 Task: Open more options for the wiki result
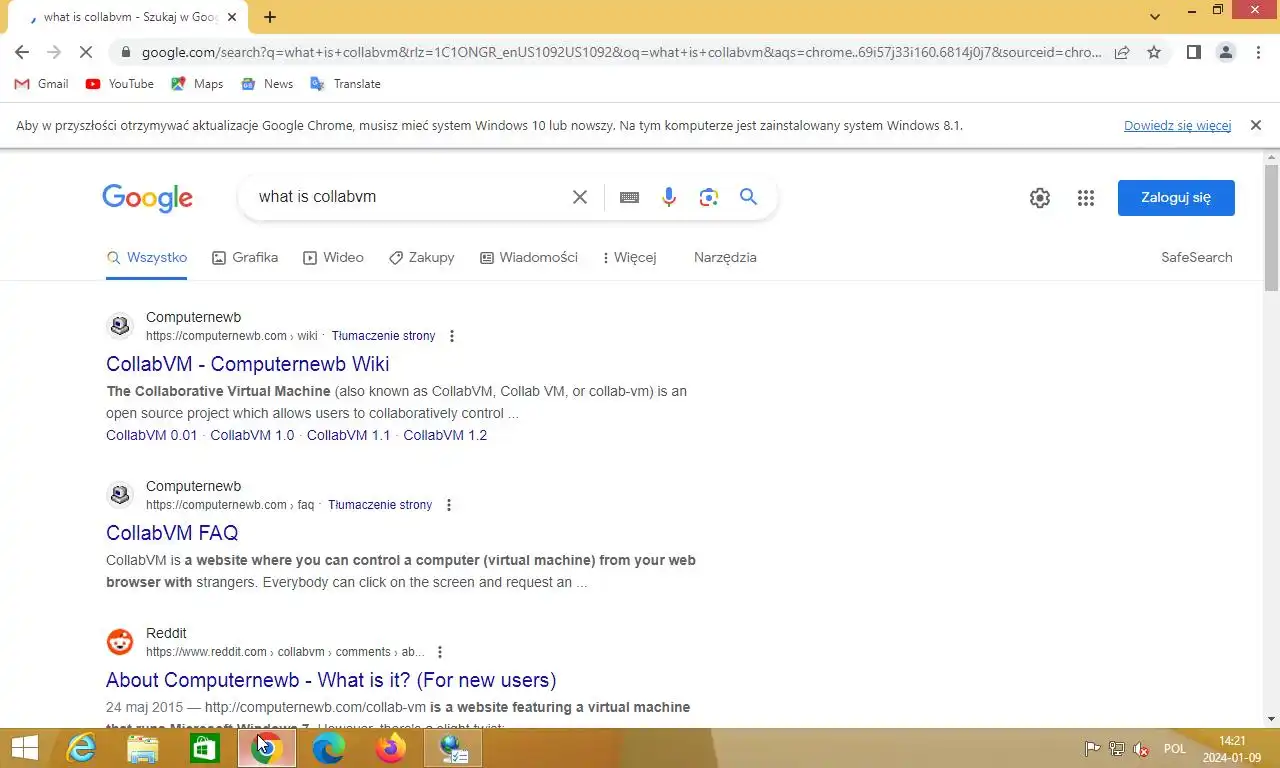click(x=452, y=336)
